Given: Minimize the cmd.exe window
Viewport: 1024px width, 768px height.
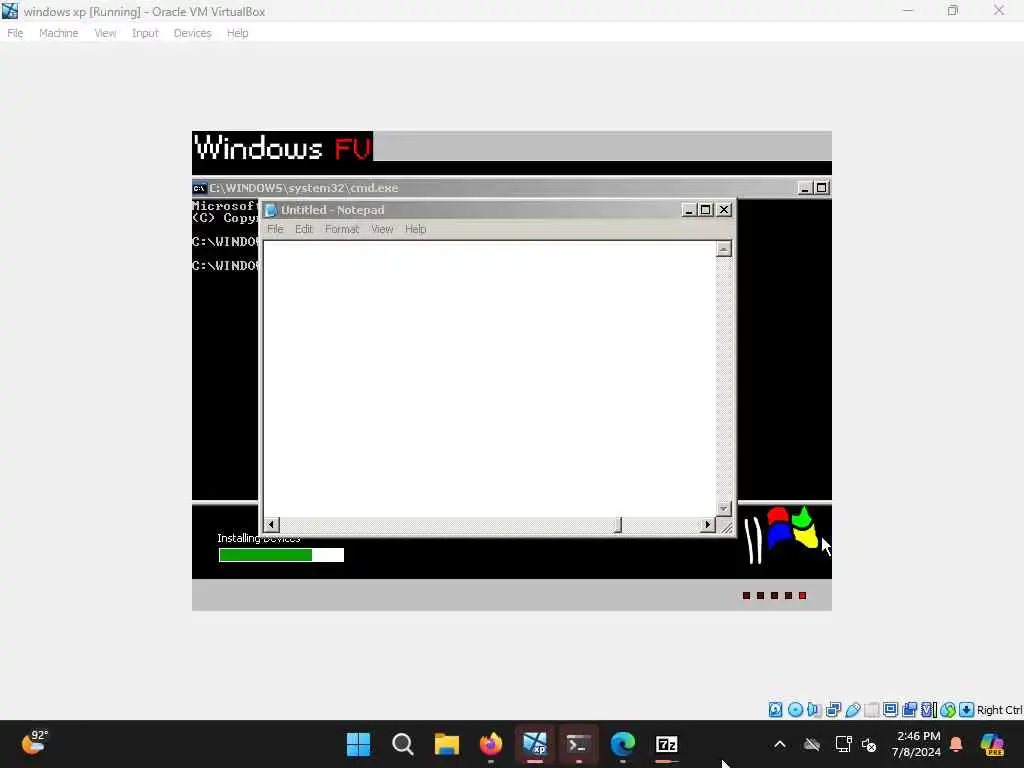Looking at the screenshot, I should pyautogui.click(x=805, y=188).
